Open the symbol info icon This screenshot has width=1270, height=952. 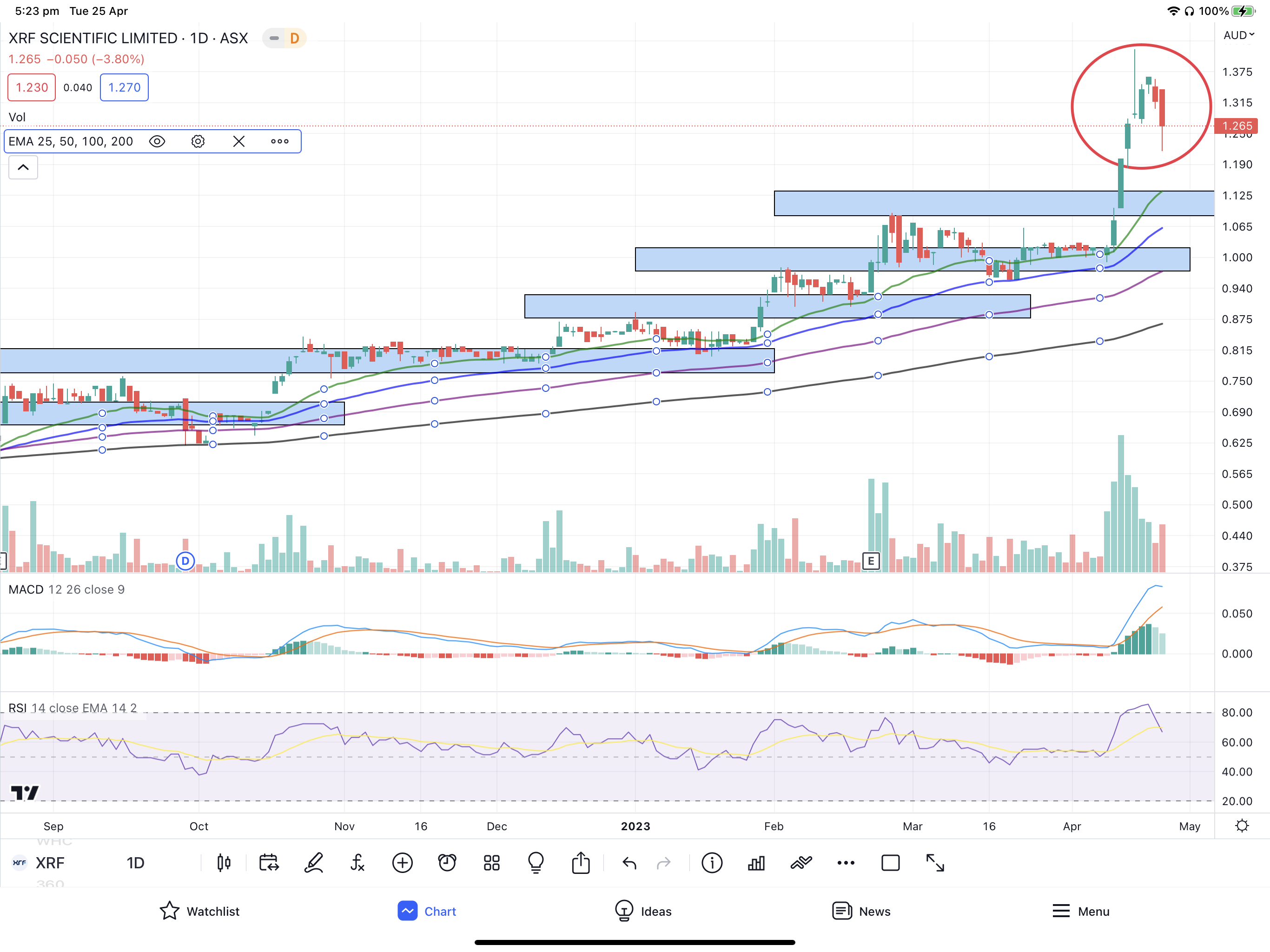coord(712,862)
